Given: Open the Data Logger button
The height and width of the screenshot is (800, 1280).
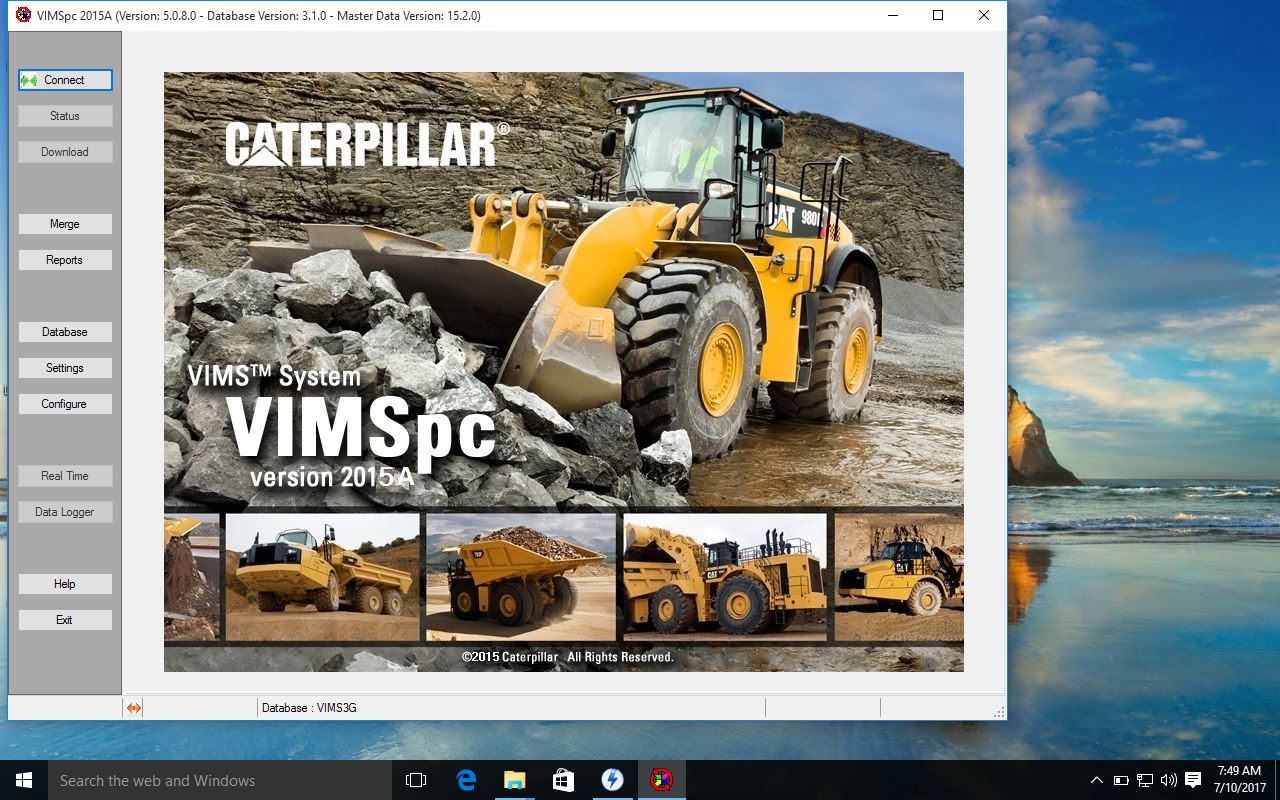Looking at the screenshot, I should point(65,512).
